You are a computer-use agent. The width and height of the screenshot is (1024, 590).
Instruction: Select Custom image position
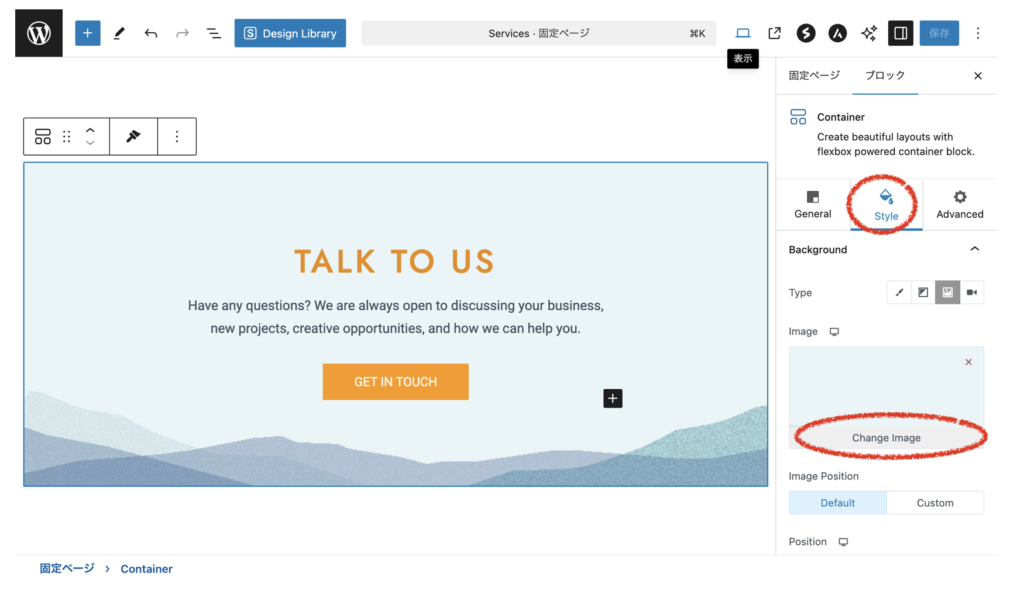tap(935, 503)
